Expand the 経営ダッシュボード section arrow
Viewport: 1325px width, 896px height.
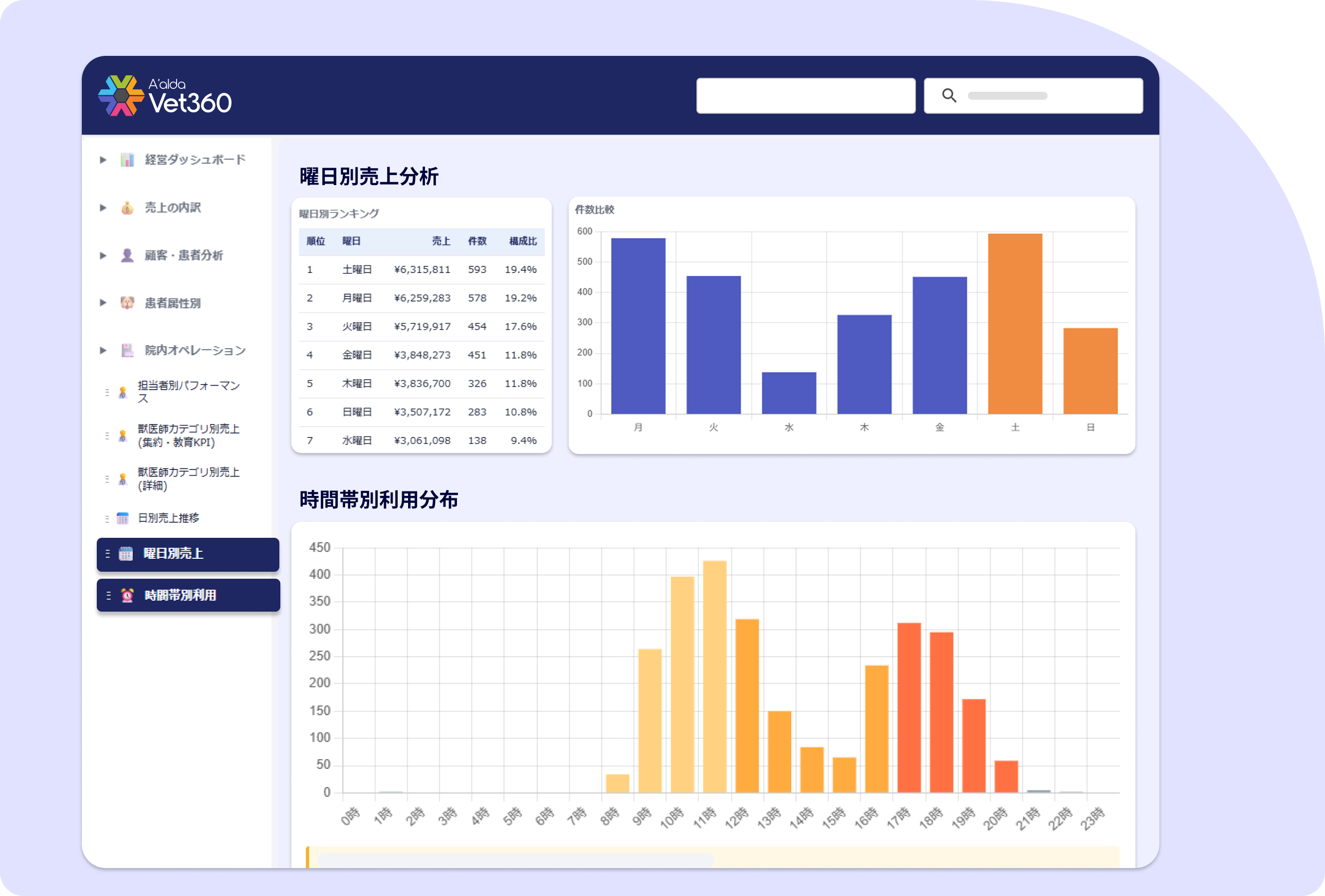click(103, 160)
